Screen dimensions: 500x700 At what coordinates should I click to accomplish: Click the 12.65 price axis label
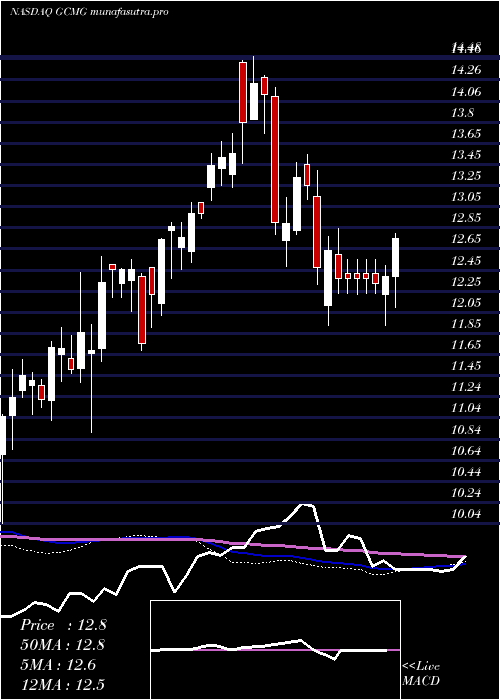467,239
